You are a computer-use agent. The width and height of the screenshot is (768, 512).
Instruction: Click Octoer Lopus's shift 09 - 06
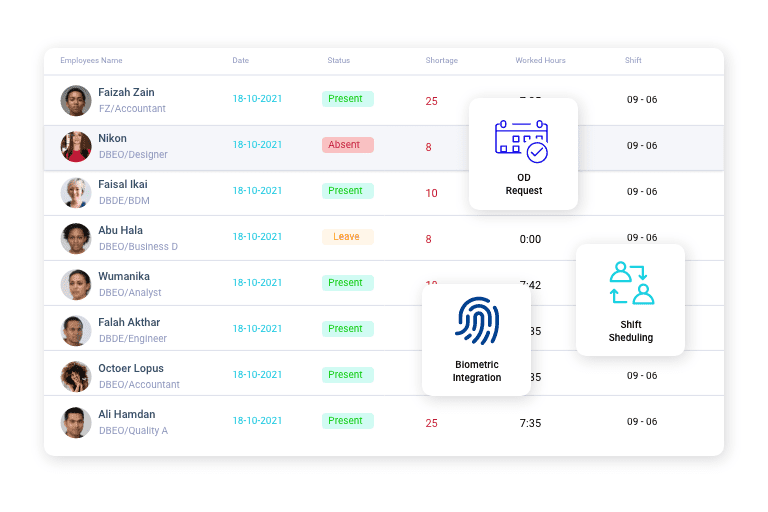[x=642, y=376]
